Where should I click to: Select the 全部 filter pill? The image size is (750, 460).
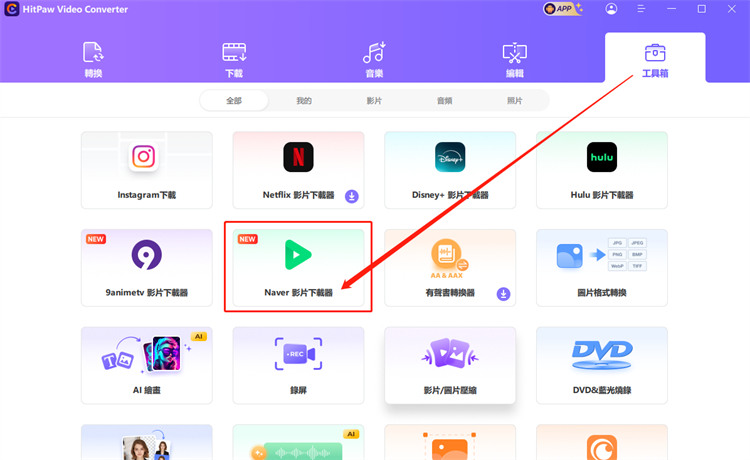(x=234, y=100)
